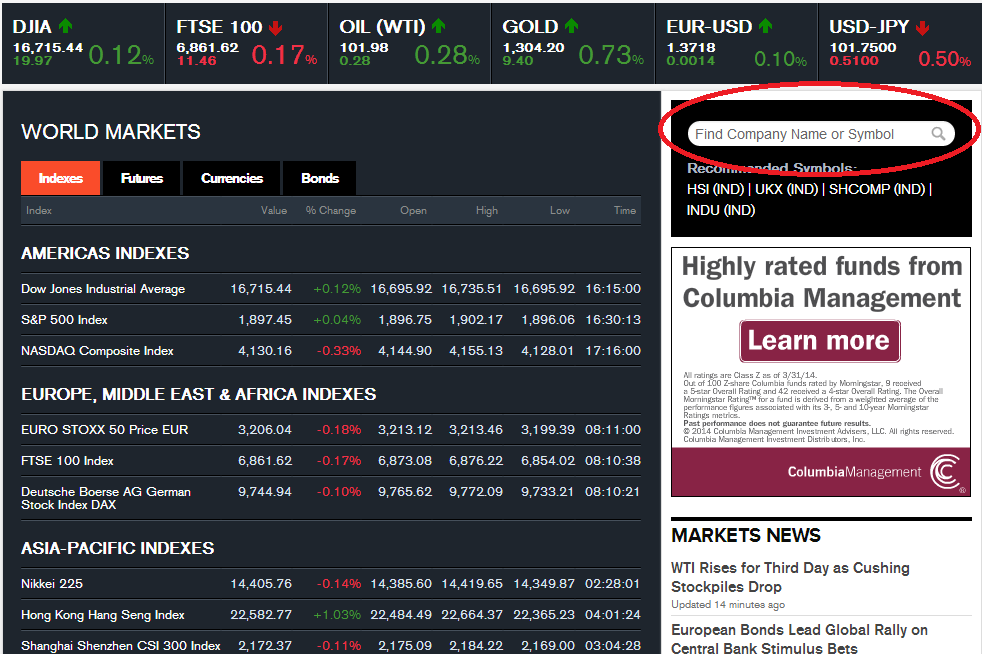Click the OIL (WTI) green up arrow

click(x=438, y=26)
